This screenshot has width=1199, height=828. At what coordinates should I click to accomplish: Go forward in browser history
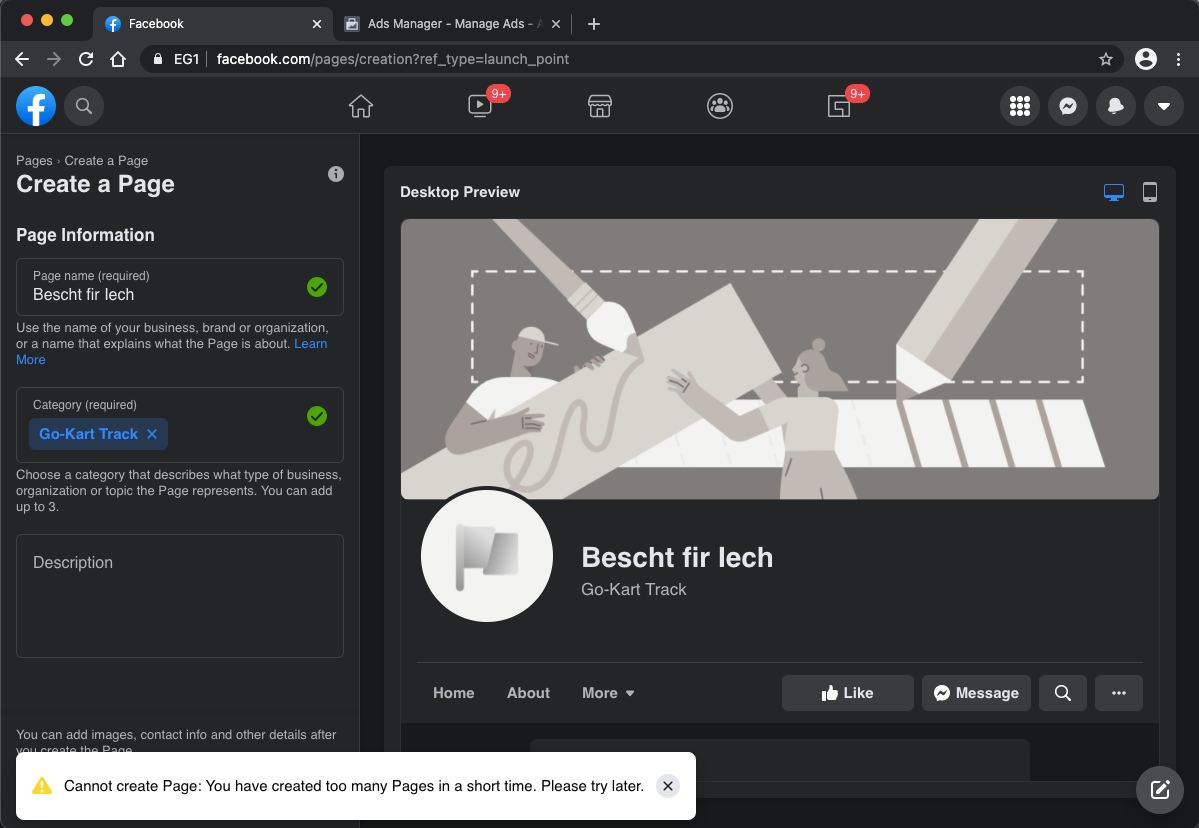click(x=54, y=59)
